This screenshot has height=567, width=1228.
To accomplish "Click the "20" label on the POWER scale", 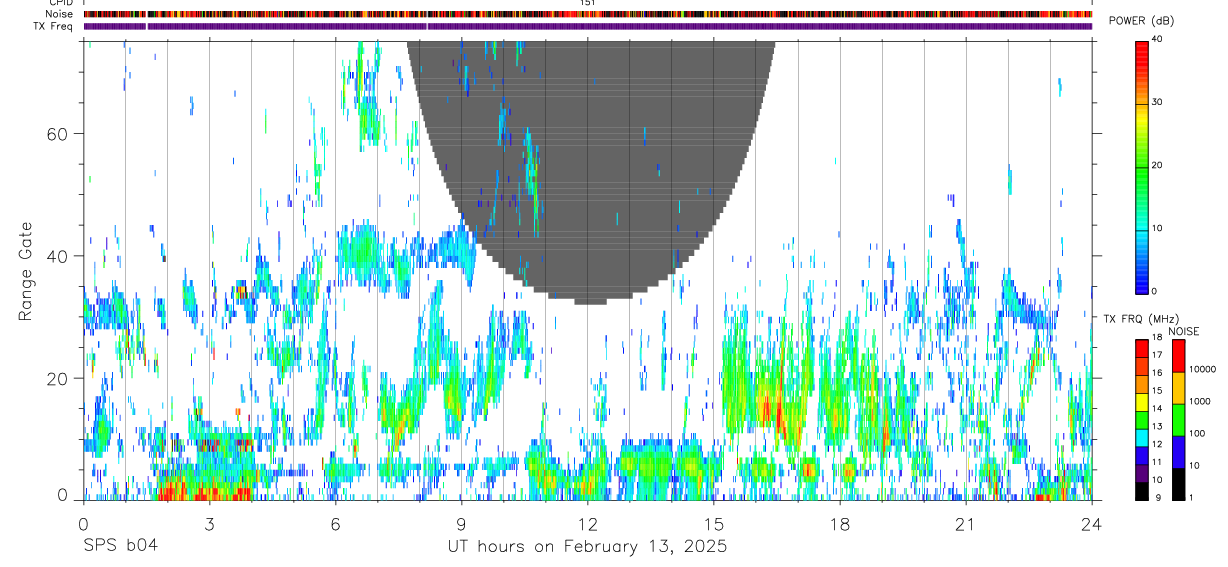I will [x=1159, y=165].
